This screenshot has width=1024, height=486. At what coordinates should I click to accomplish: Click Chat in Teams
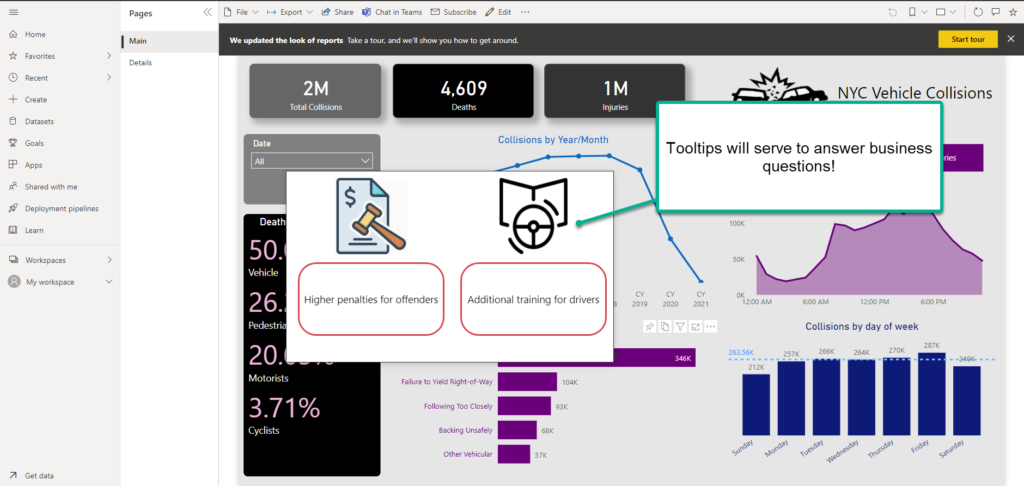392,12
